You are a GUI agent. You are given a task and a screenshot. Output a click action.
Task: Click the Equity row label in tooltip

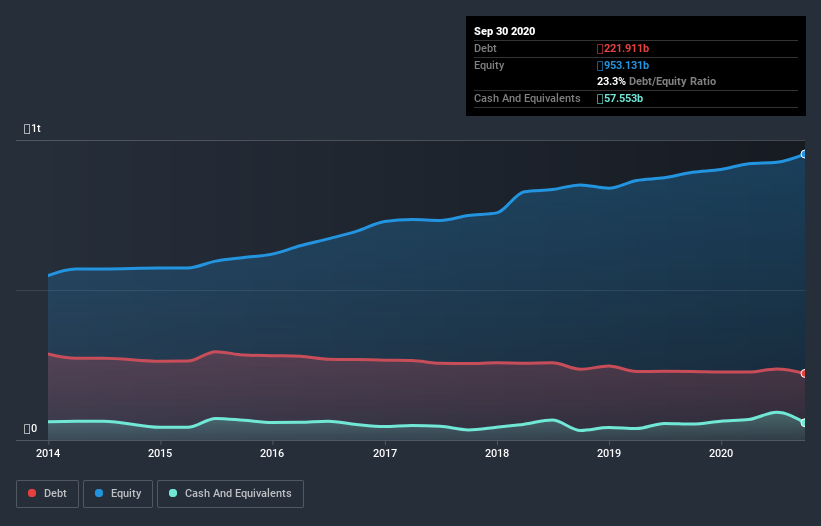click(x=489, y=65)
